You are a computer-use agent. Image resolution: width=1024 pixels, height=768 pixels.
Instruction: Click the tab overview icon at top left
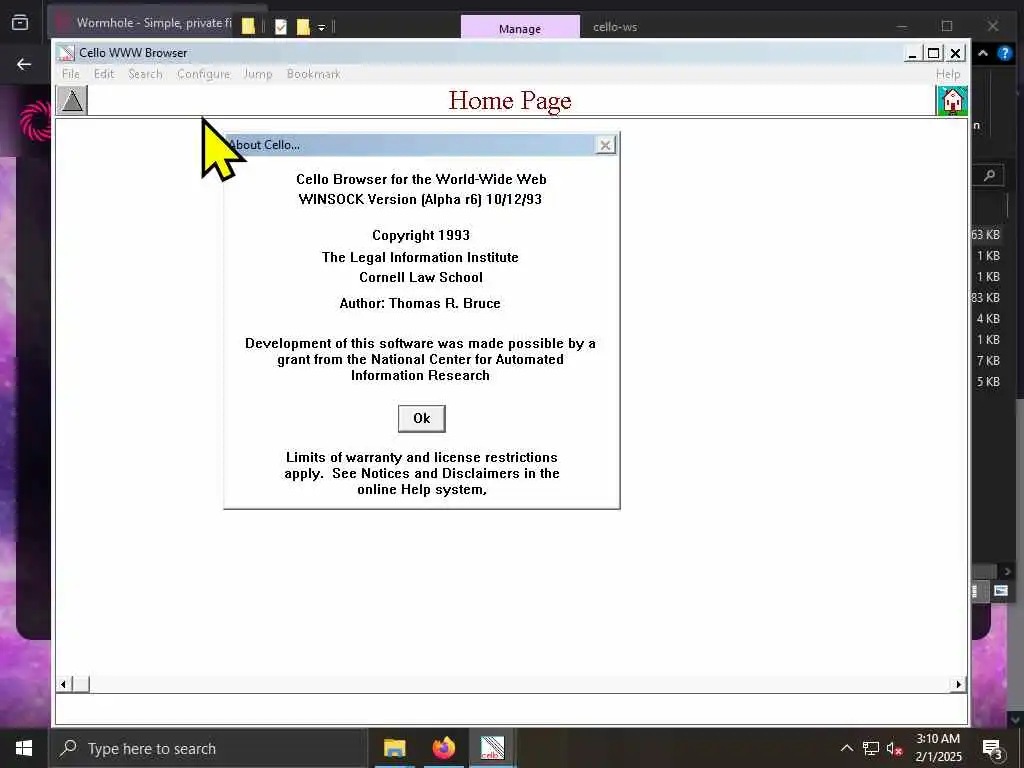click(20, 23)
